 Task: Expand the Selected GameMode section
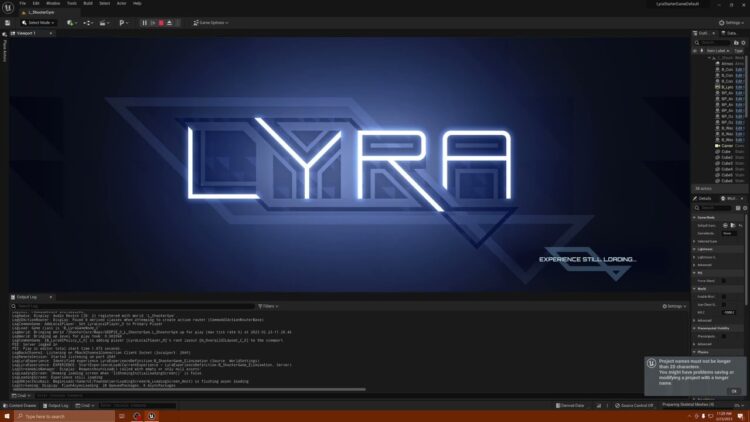pyautogui.click(x=695, y=241)
